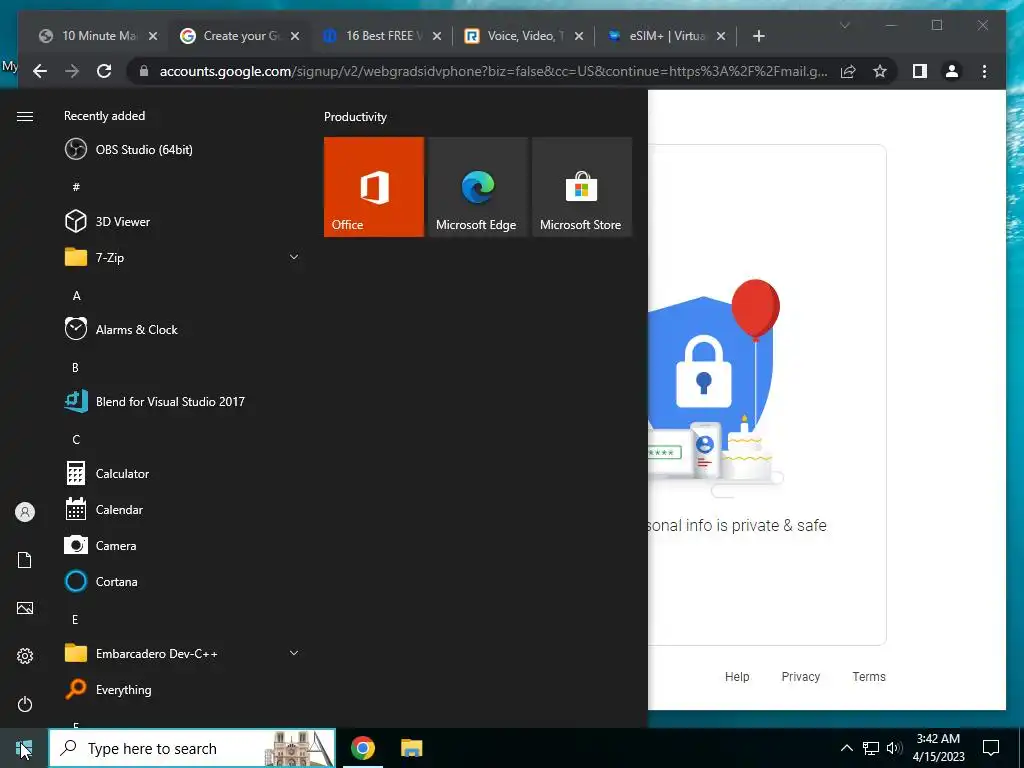Open the Microsoft Edge tile
The width and height of the screenshot is (1024, 768).
click(477, 187)
